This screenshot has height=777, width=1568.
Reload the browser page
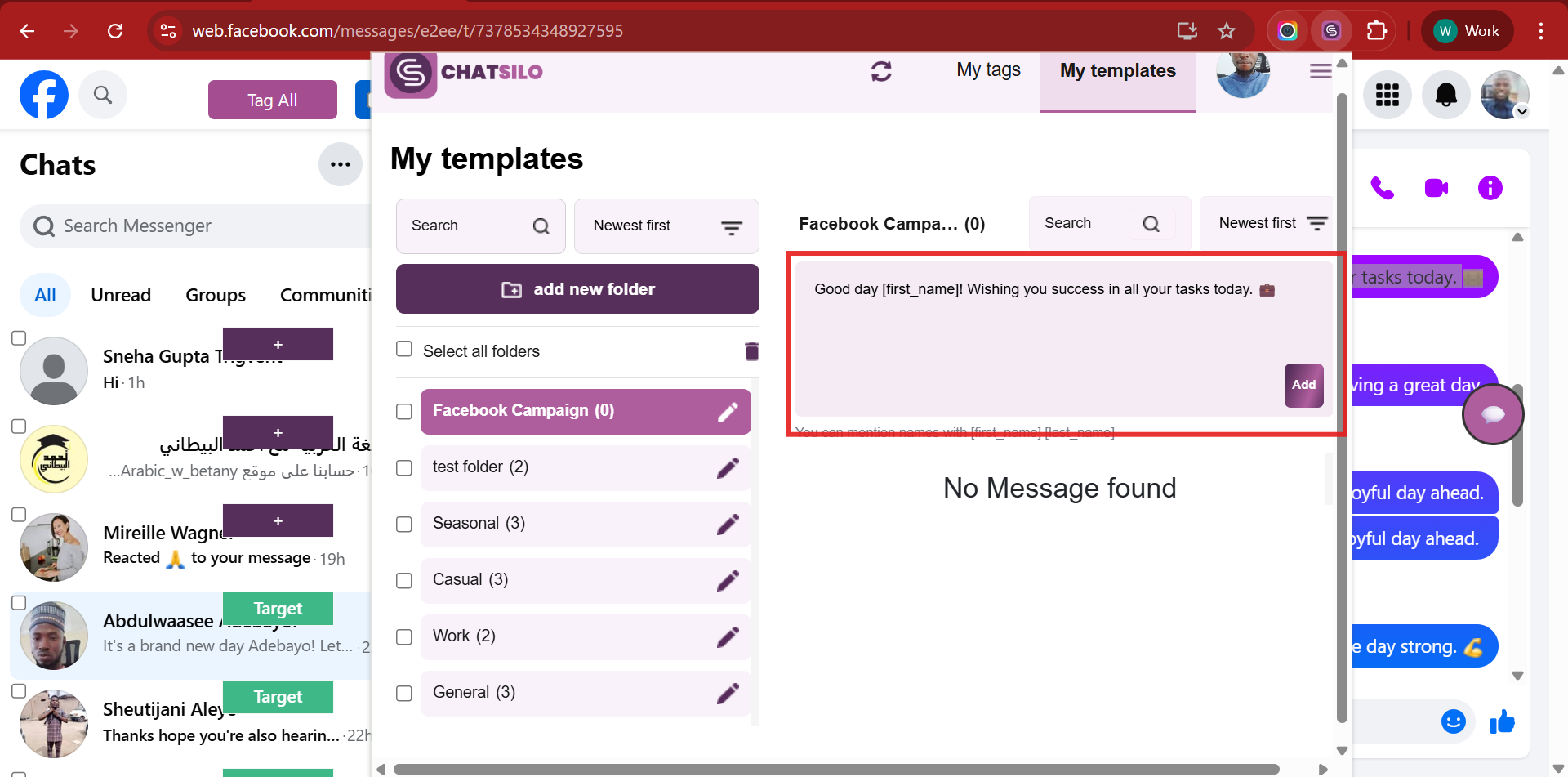point(115,31)
